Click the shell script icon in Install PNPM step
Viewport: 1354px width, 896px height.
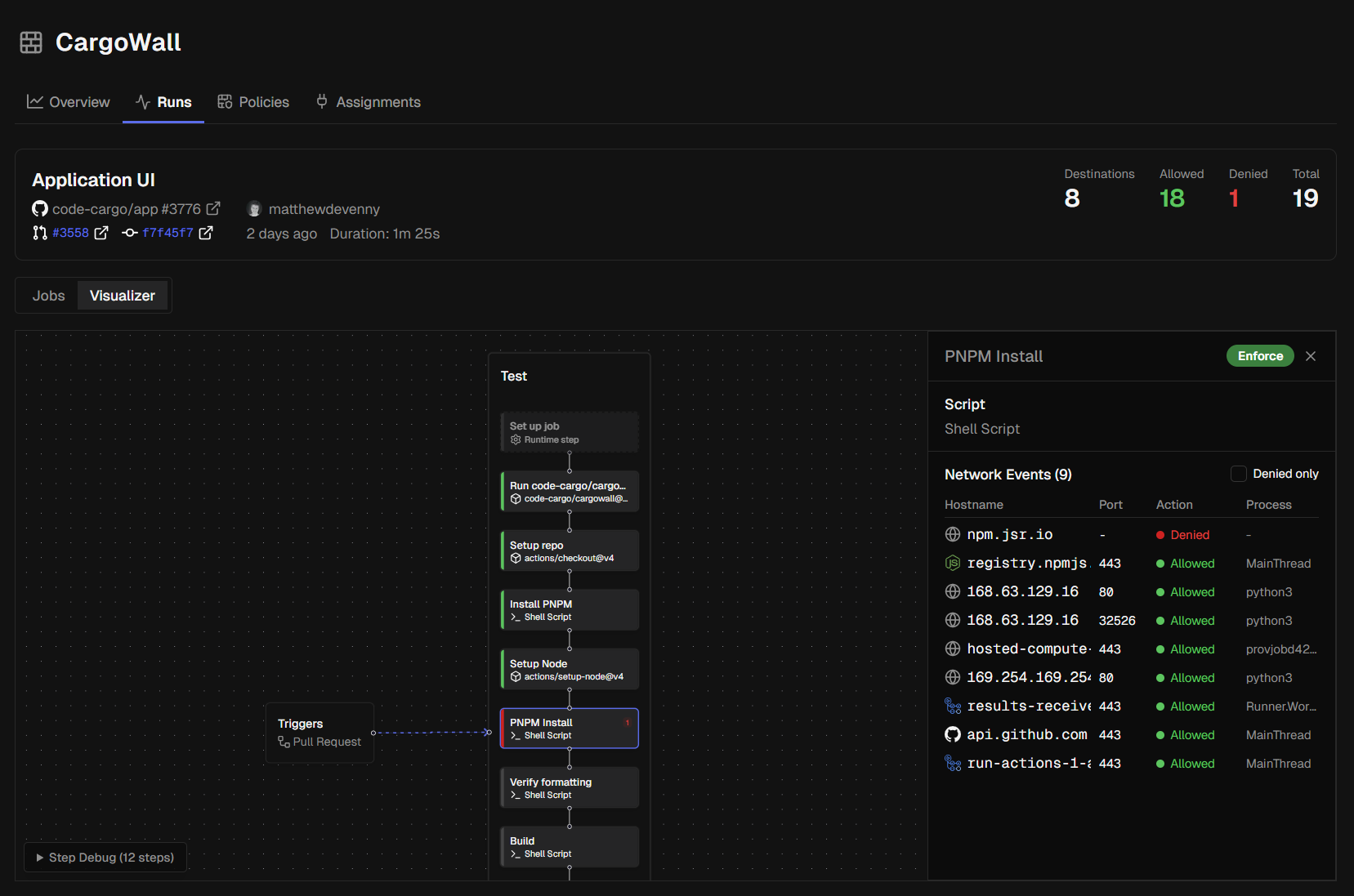(515, 617)
